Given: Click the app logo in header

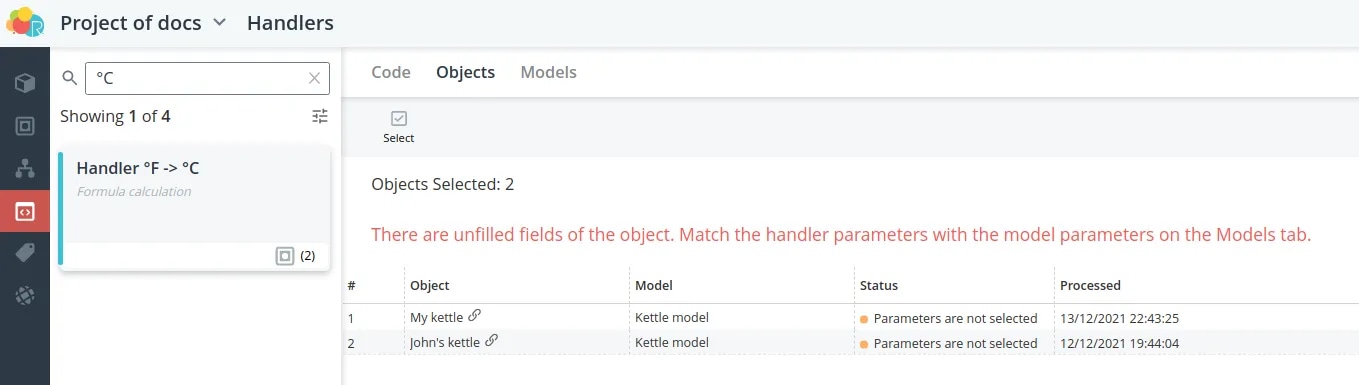Looking at the screenshot, I should point(25,22).
